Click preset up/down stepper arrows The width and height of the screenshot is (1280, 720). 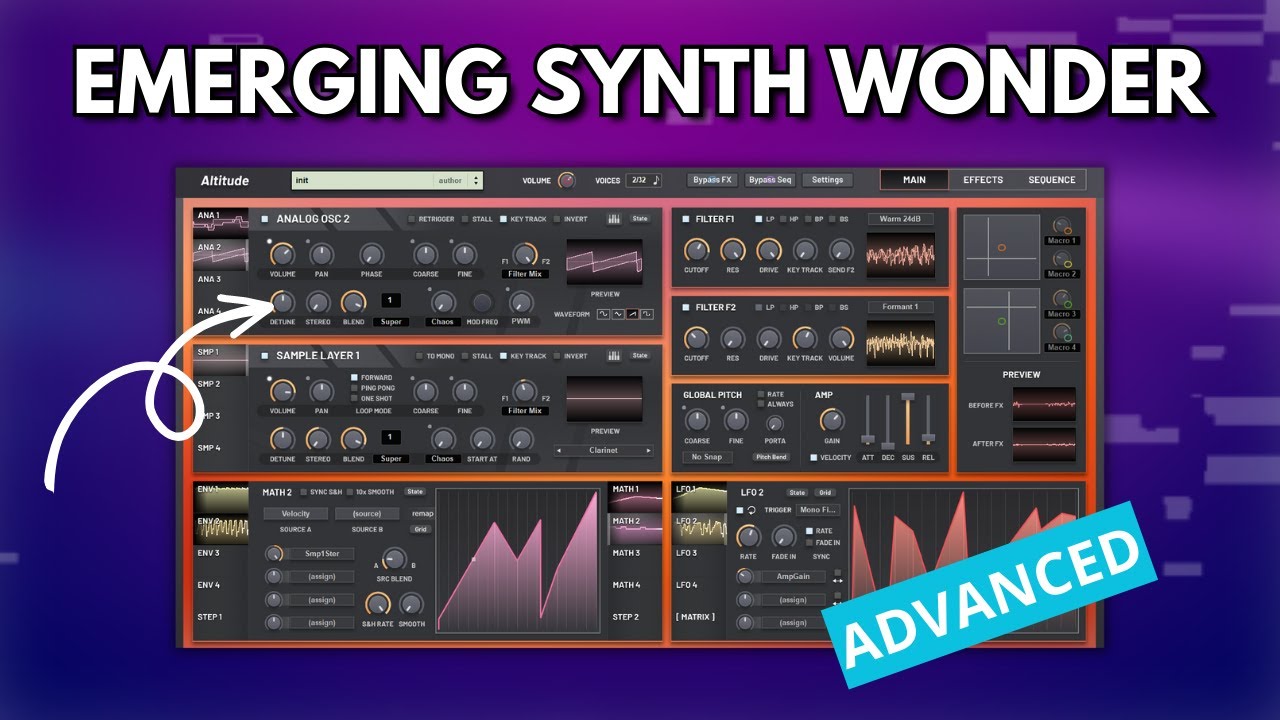[x=476, y=181]
